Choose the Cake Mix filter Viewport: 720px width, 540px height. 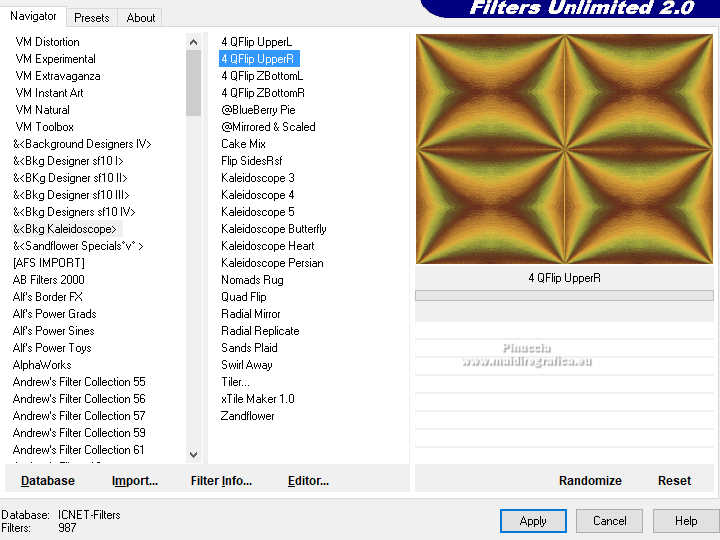(243, 144)
